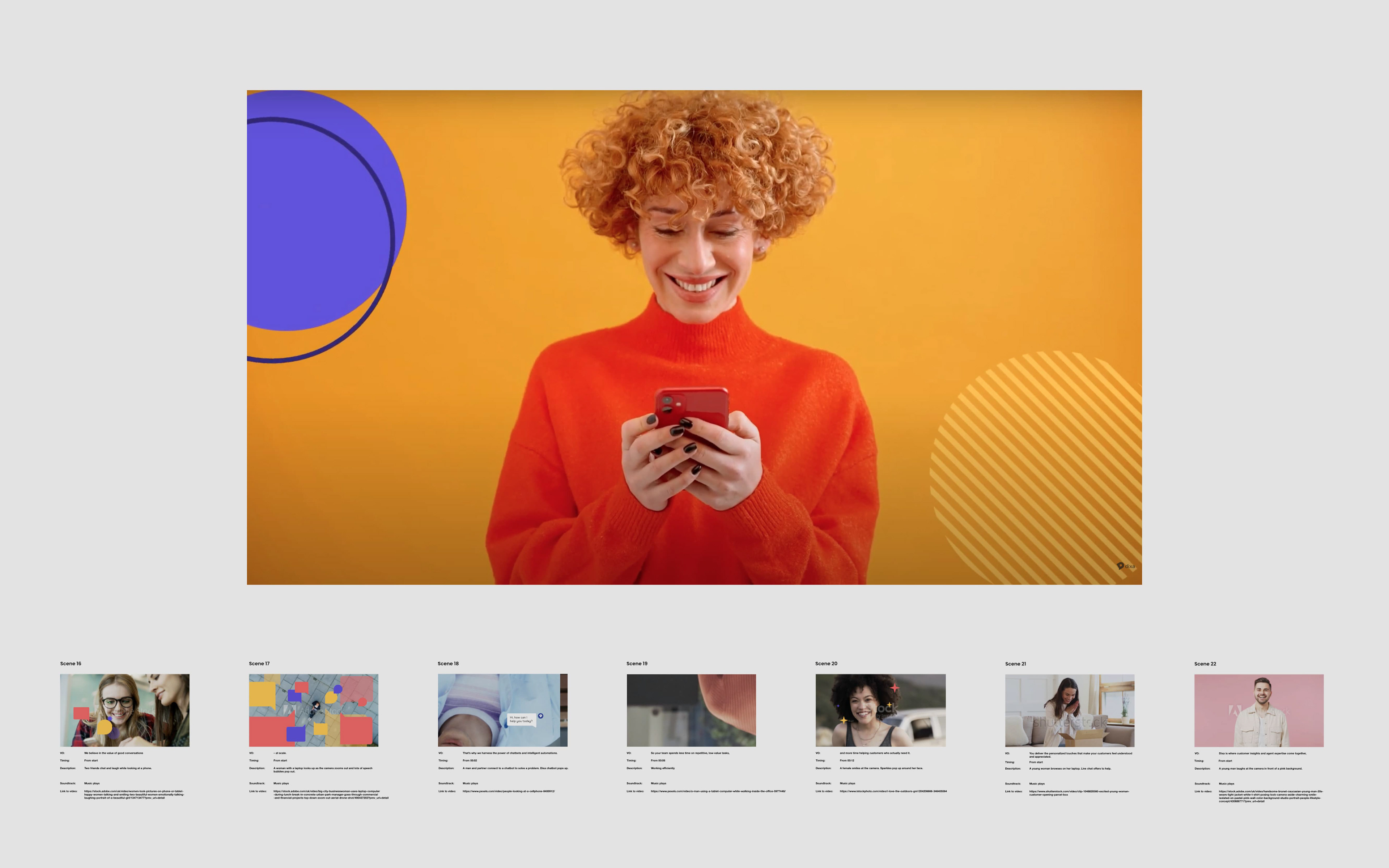
Task: Click Scene 18 timing "From 00:02"
Action: (x=470, y=761)
